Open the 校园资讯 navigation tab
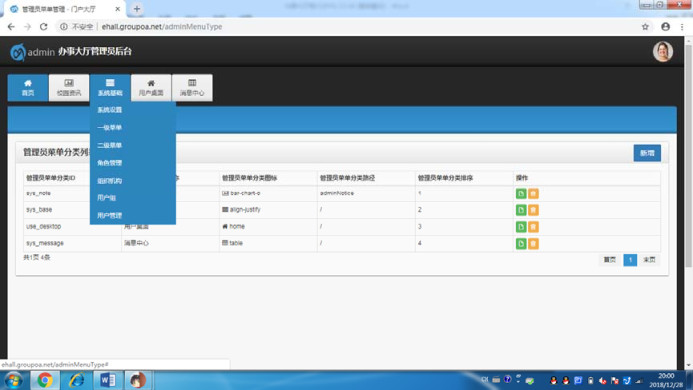The image size is (693, 390). point(69,88)
